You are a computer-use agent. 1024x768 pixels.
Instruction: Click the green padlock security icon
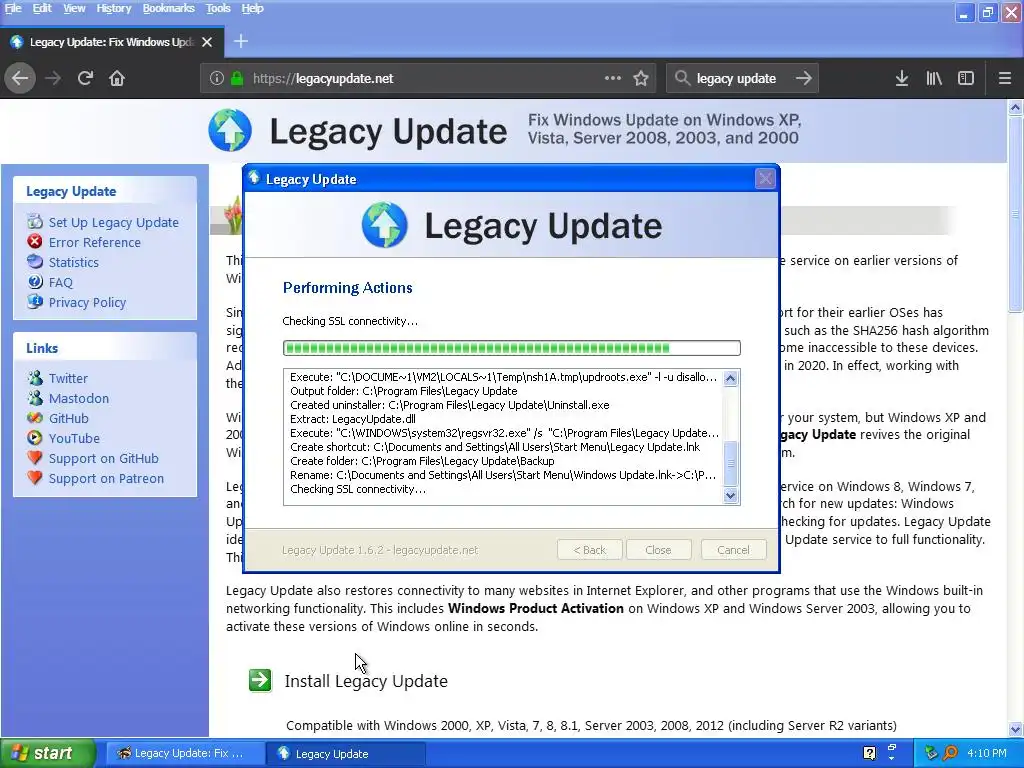237,78
